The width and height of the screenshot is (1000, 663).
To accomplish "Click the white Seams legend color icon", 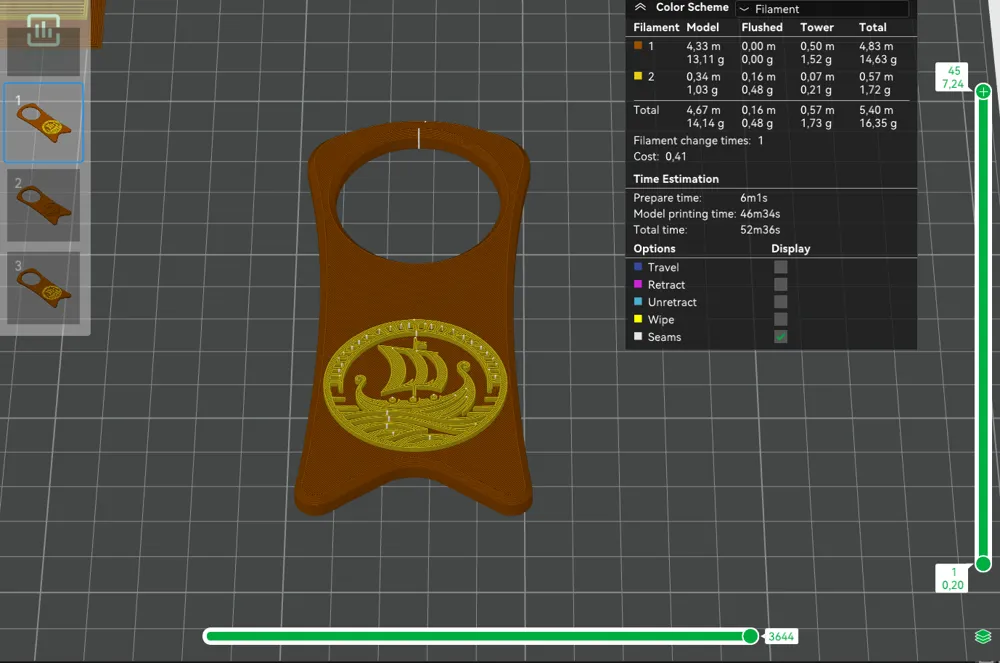I will [638, 337].
